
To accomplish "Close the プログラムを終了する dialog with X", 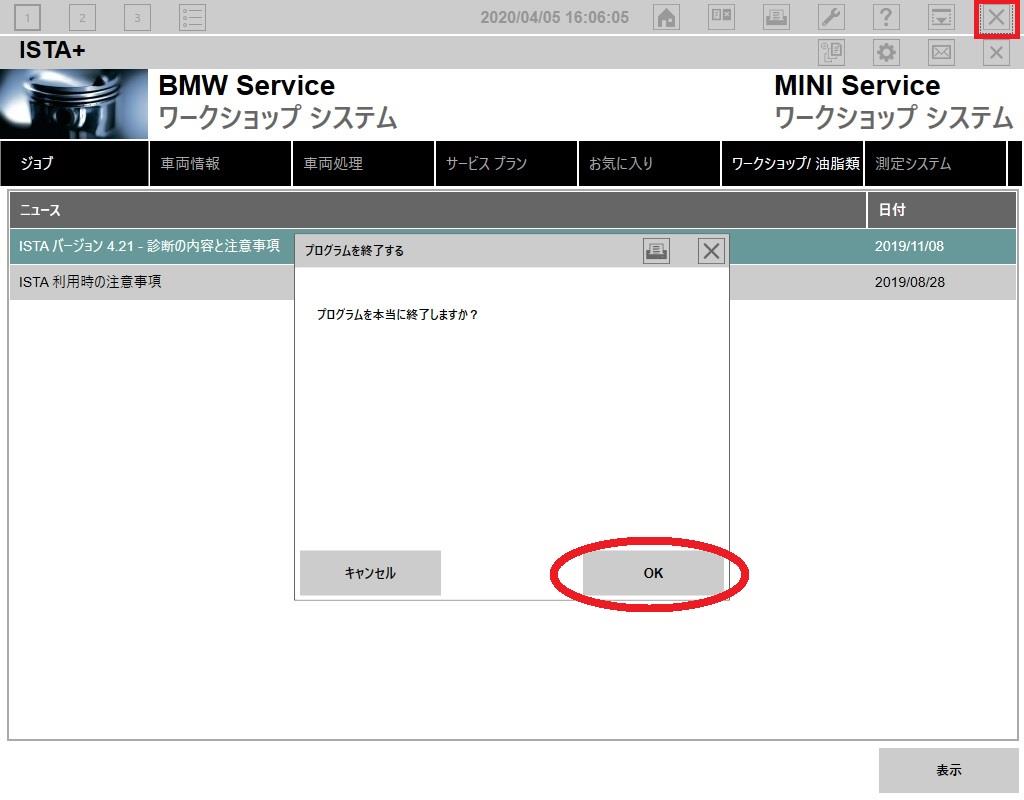I will pos(711,251).
